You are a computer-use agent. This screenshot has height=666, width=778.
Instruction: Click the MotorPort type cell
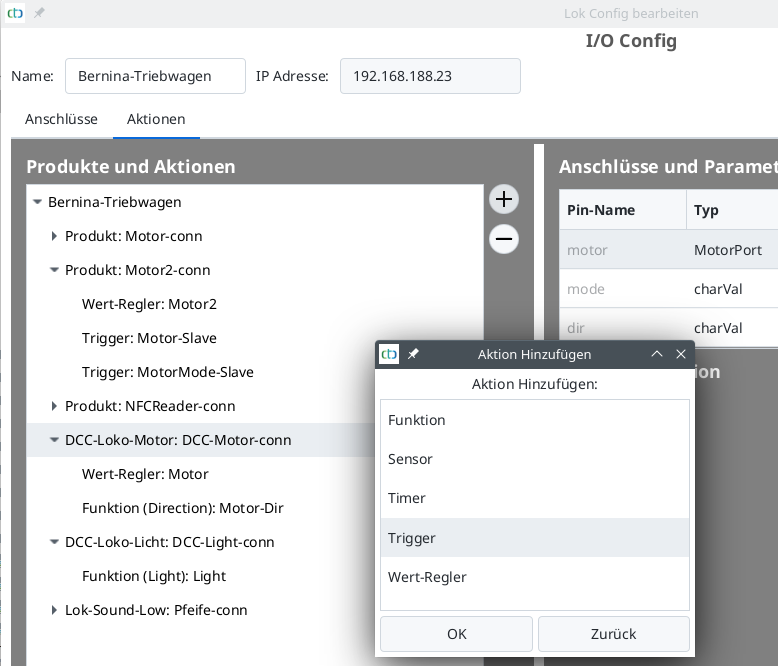[732, 250]
